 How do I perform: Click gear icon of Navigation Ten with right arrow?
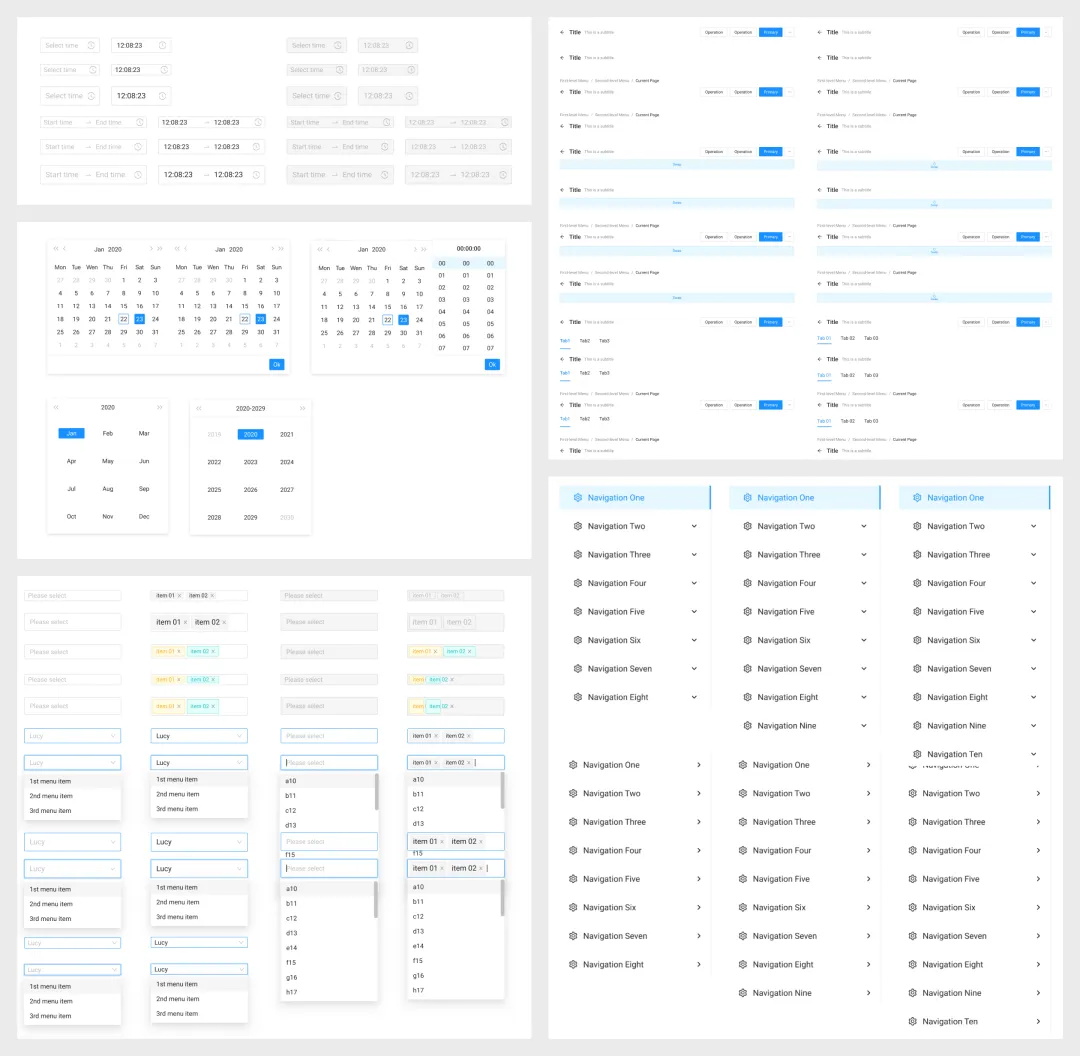pos(912,1021)
